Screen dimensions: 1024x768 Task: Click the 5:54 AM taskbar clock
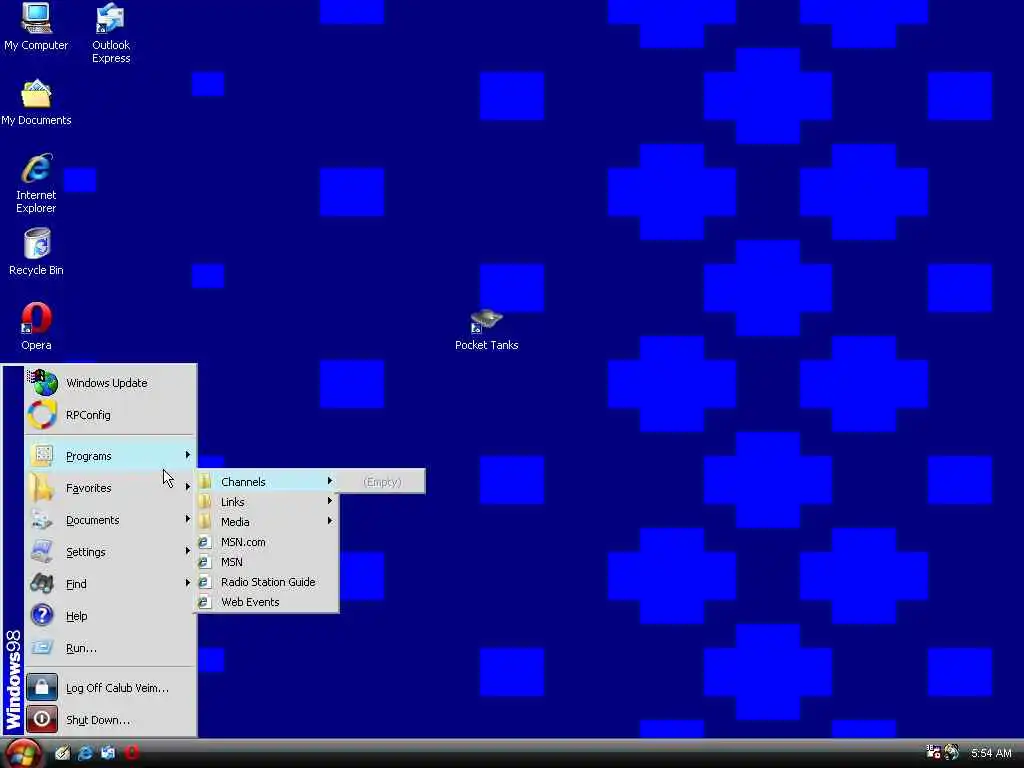pyautogui.click(x=991, y=753)
